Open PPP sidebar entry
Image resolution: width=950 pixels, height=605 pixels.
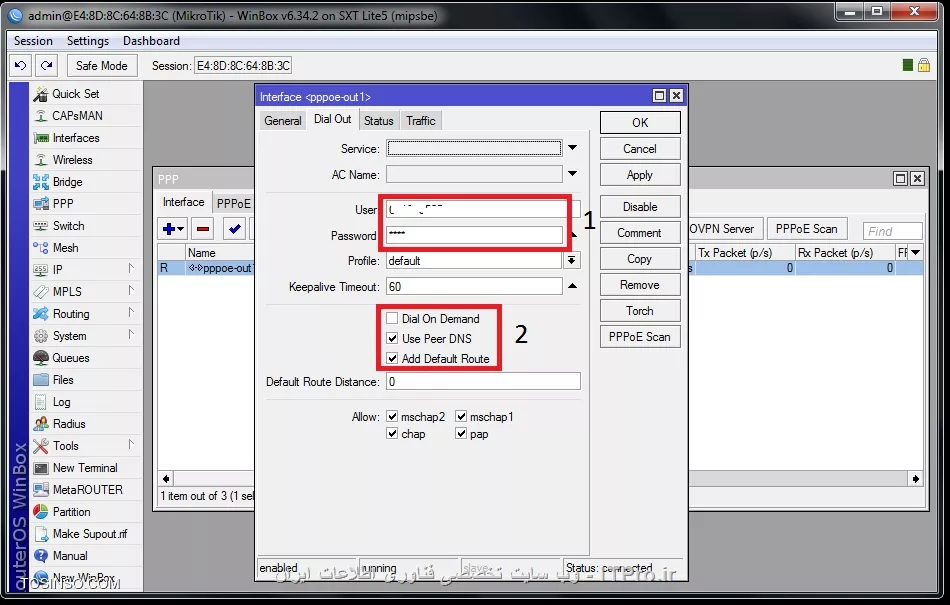coord(62,204)
